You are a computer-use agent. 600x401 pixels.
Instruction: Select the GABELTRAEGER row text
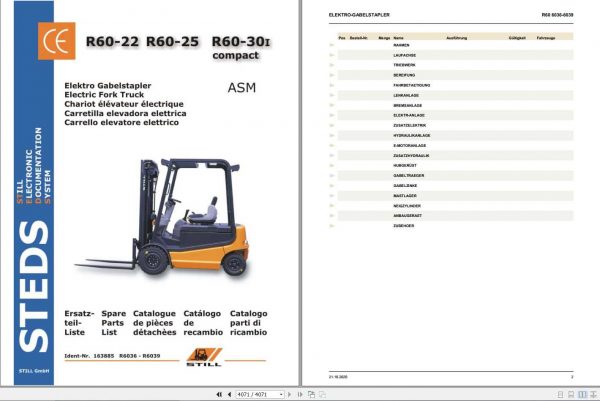click(x=409, y=176)
